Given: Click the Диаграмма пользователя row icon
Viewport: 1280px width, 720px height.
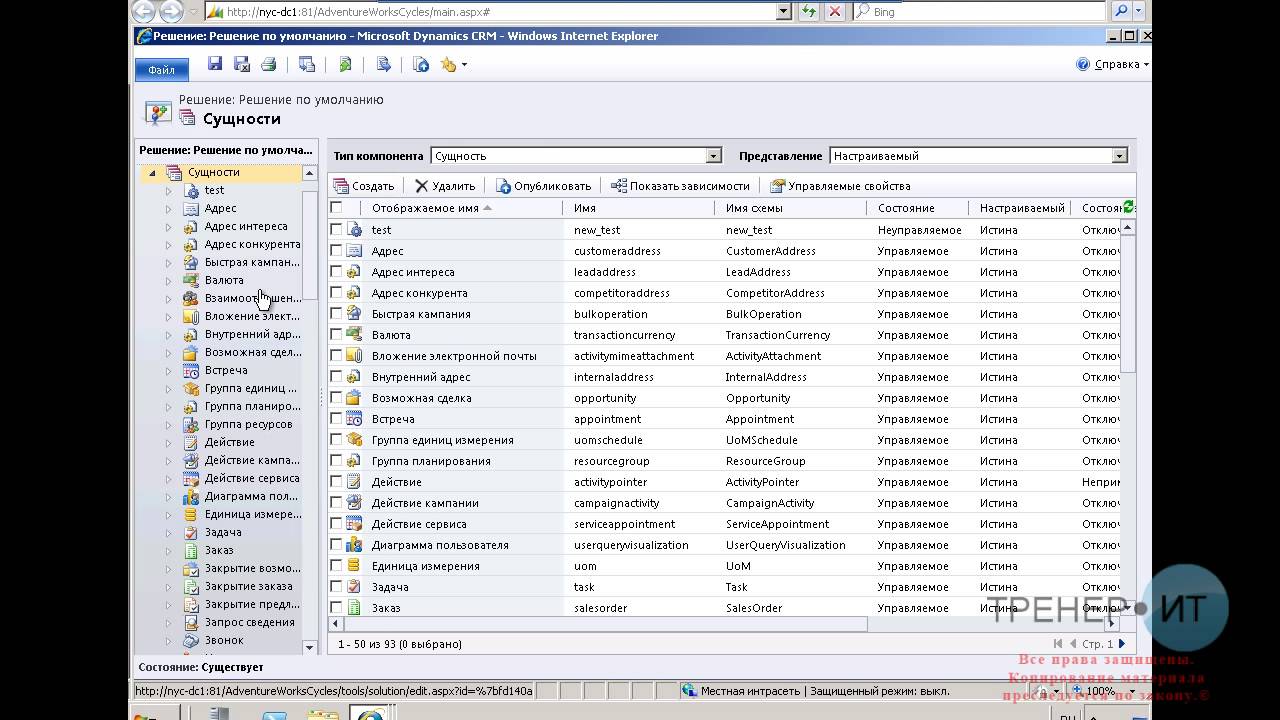Looking at the screenshot, I should tap(354, 544).
